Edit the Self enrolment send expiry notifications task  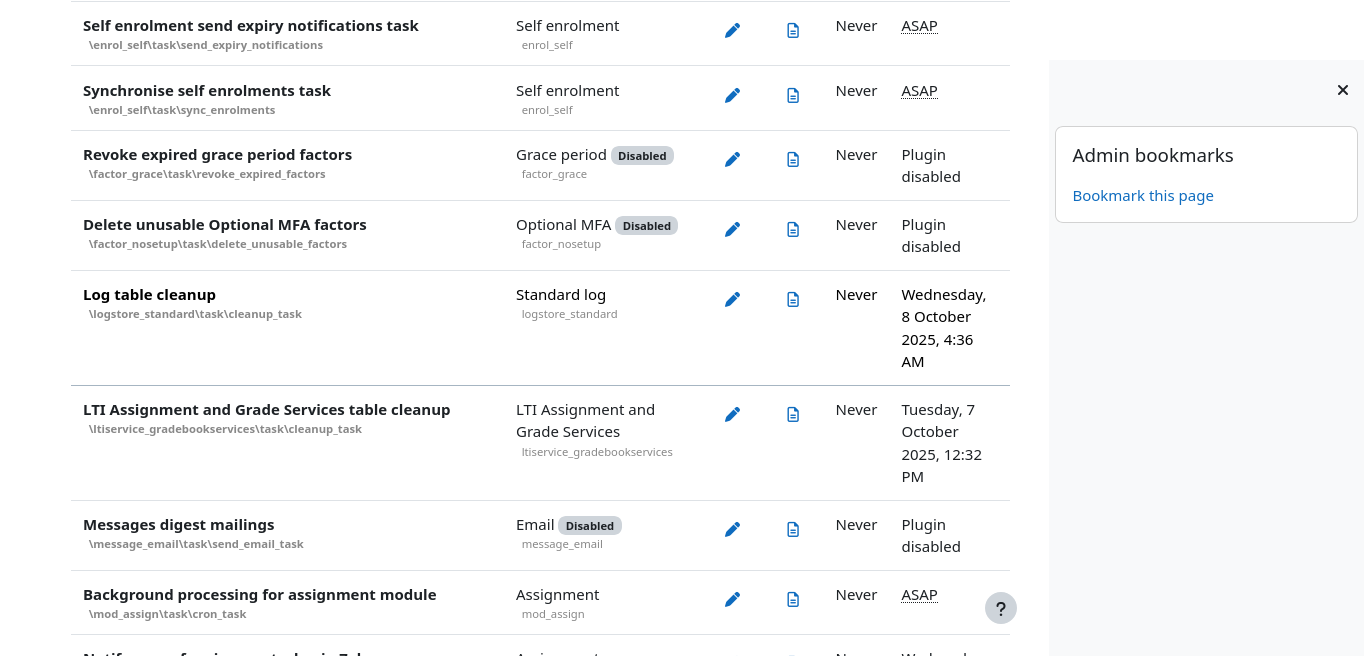click(x=732, y=30)
